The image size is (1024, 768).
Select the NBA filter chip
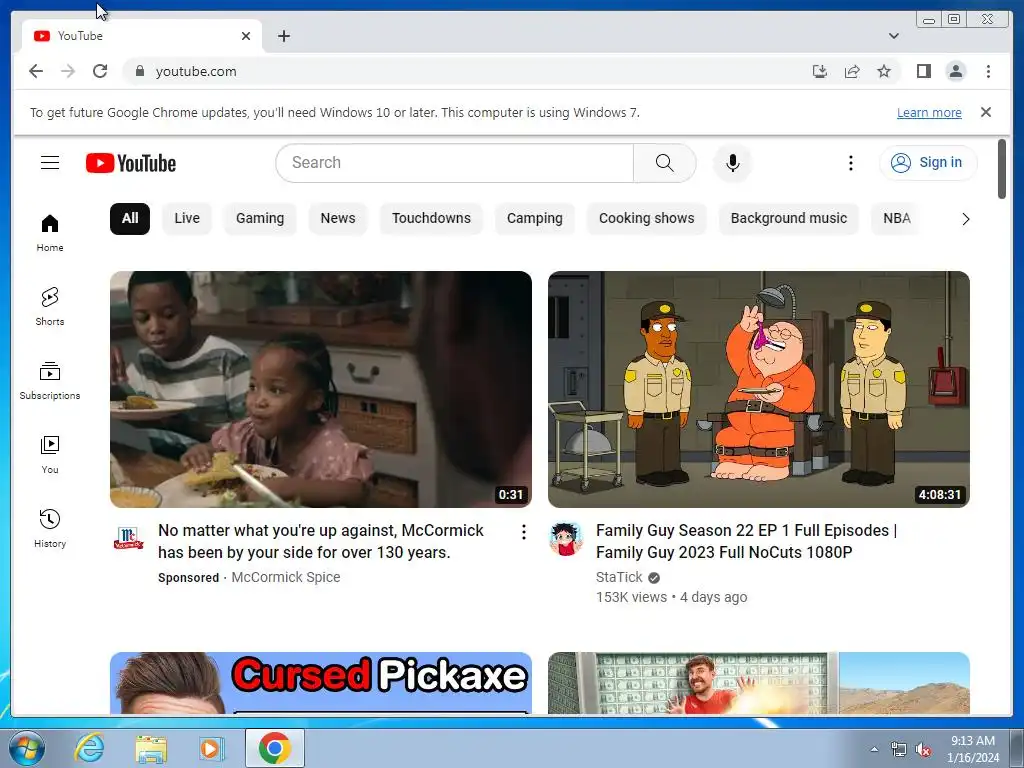point(897,218)
